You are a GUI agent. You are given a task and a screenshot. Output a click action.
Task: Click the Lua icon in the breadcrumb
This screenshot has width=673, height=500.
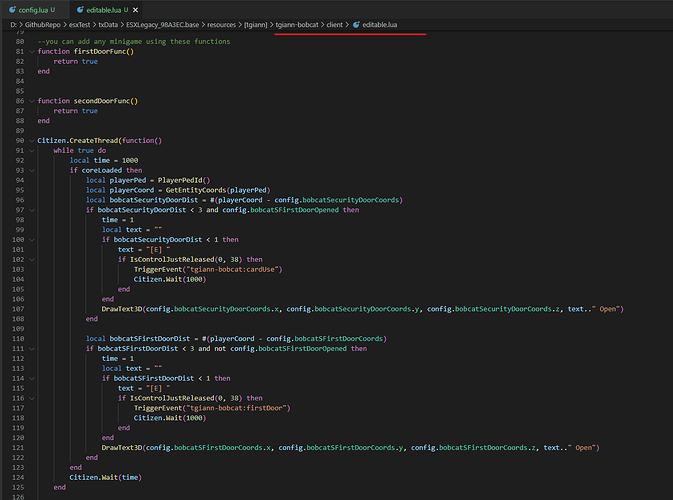click(x=356, y=24)
